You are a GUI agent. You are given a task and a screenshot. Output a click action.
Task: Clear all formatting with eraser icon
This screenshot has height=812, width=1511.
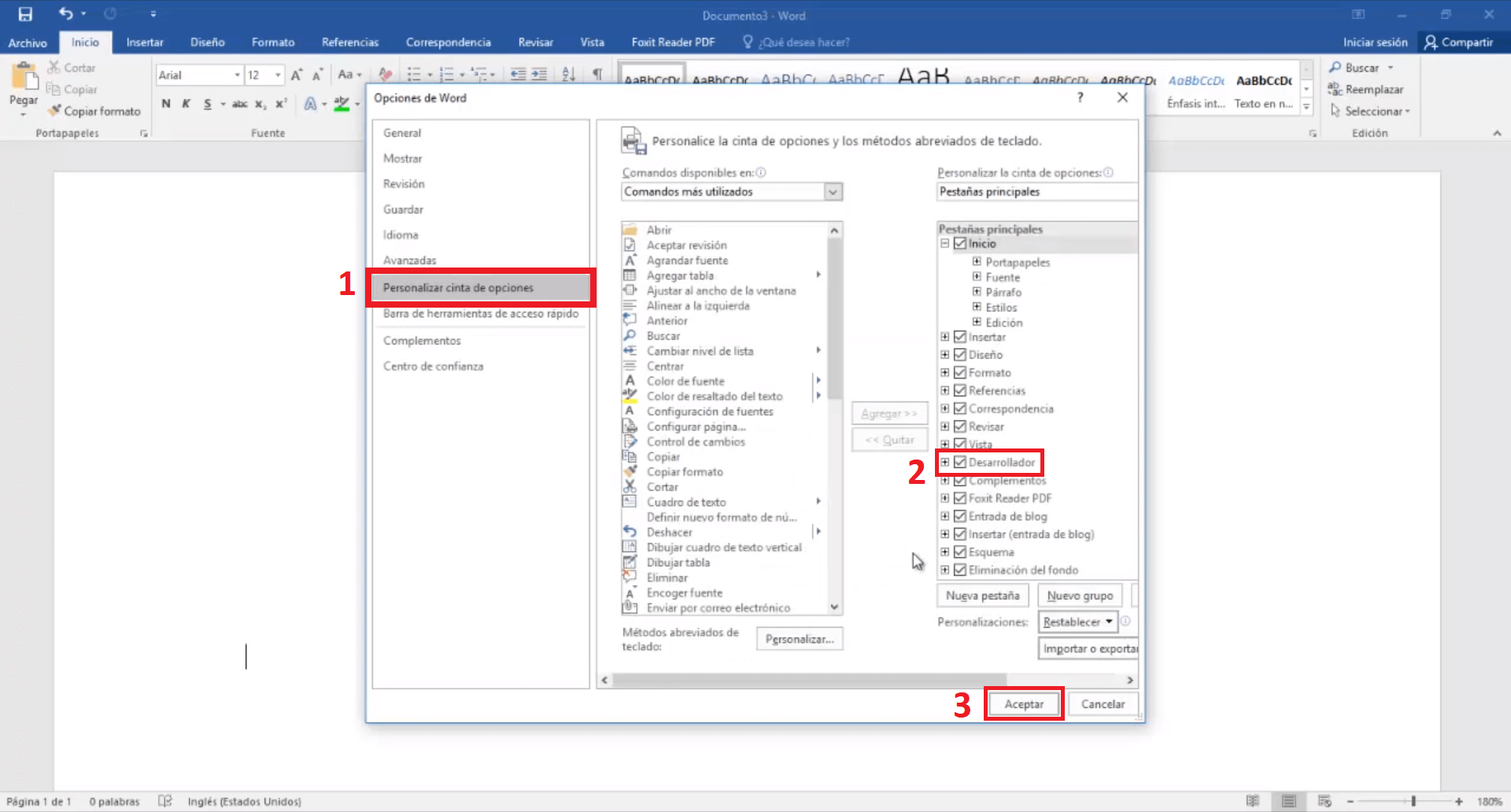385,74
